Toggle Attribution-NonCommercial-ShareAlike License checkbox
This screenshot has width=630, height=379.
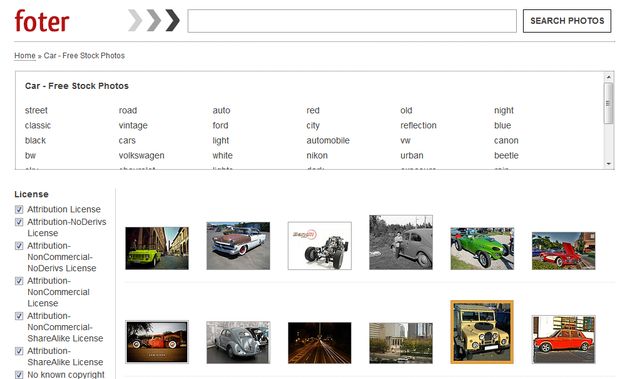coord(19,316)
